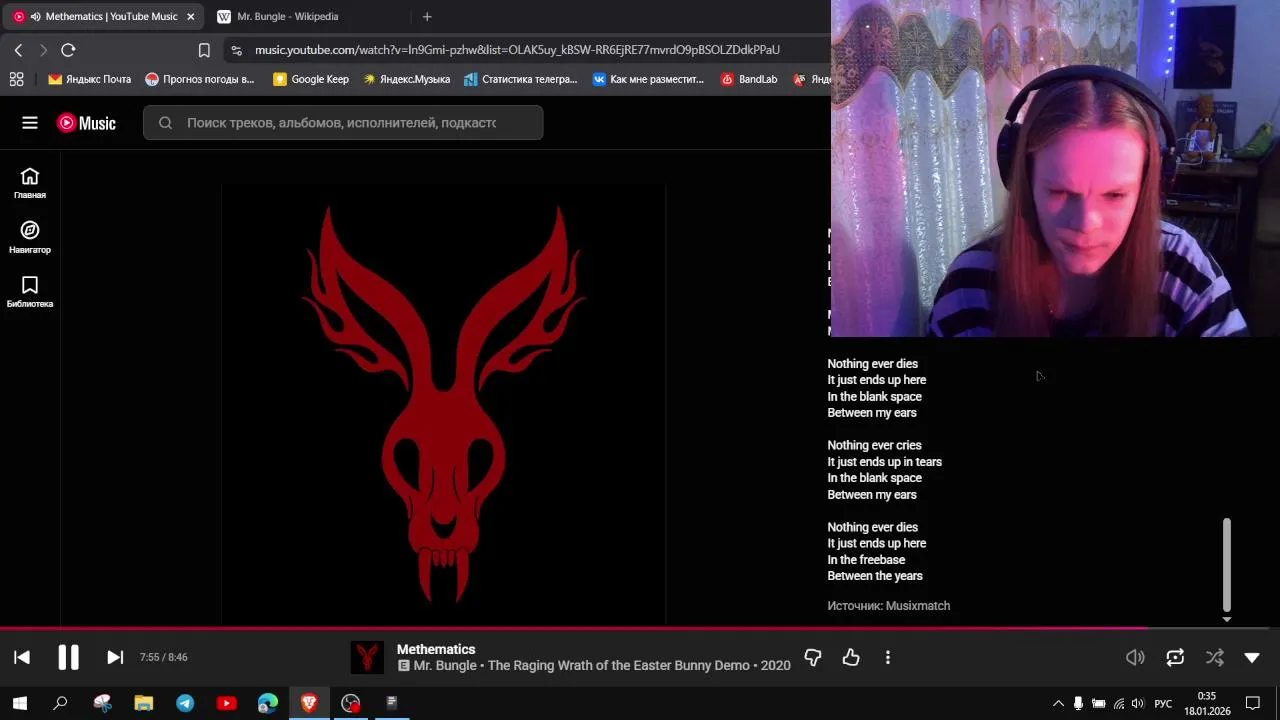Go back in browser history
The height and width of the screenshot is (720, 1280).
(18, 50)
